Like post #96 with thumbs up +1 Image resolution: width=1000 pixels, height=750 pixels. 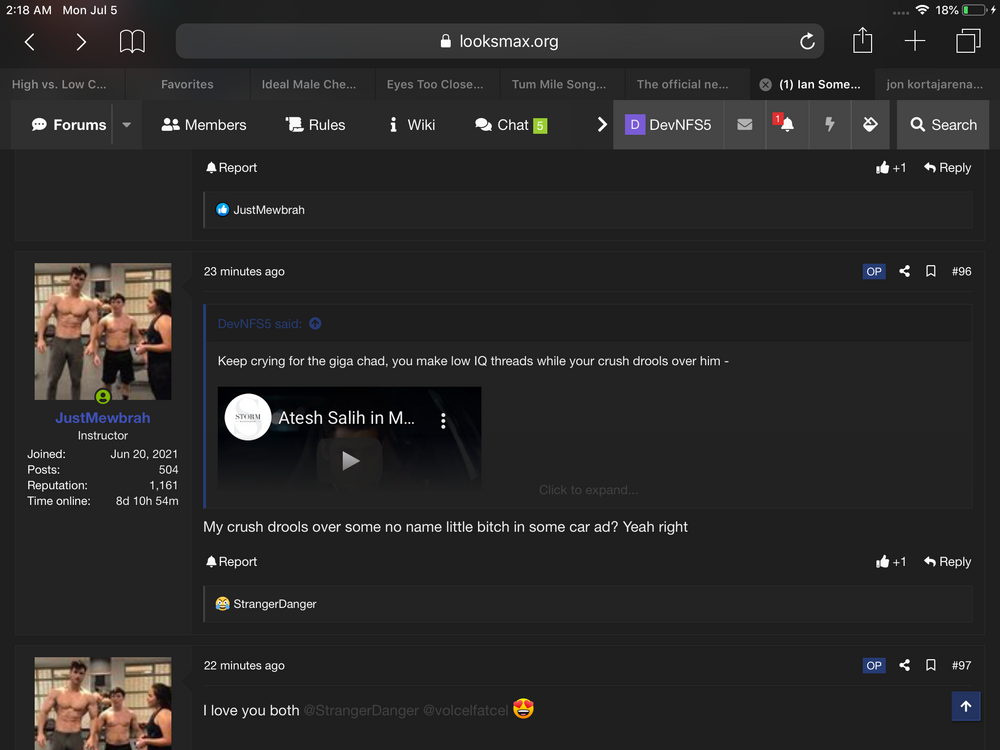pos(890,562)
